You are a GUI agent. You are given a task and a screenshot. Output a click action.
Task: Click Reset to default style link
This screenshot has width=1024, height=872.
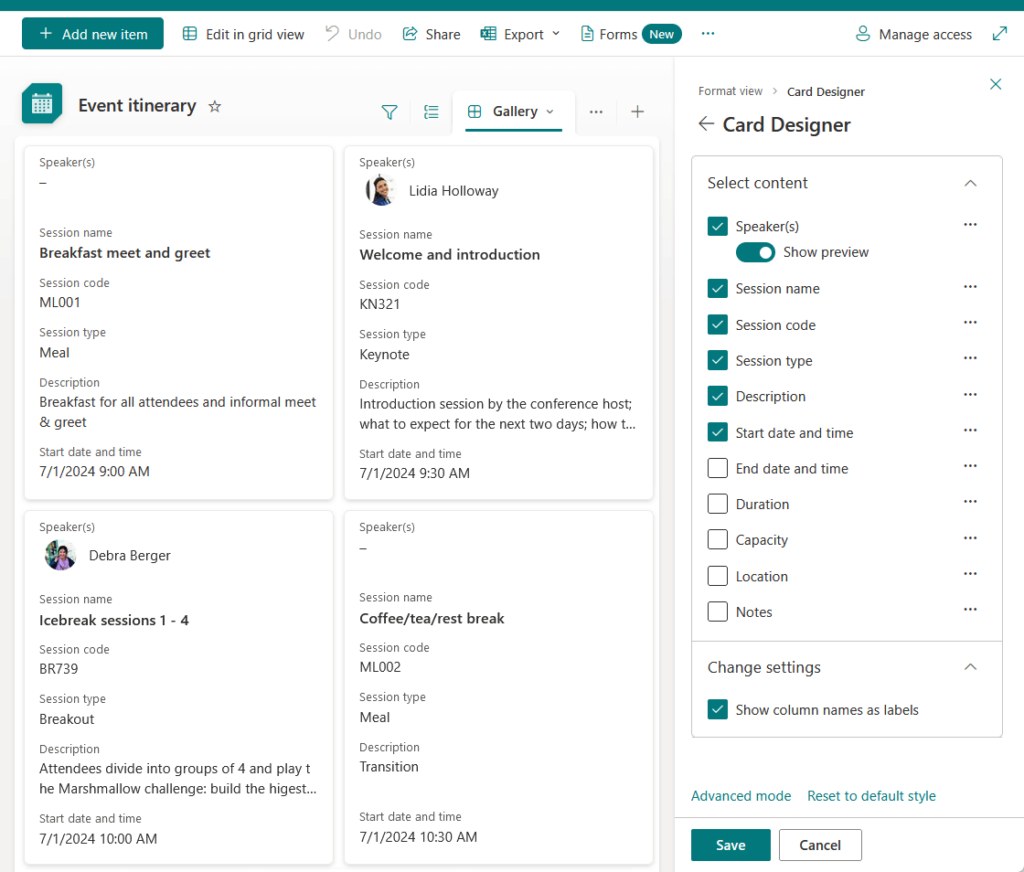point(871,796)
